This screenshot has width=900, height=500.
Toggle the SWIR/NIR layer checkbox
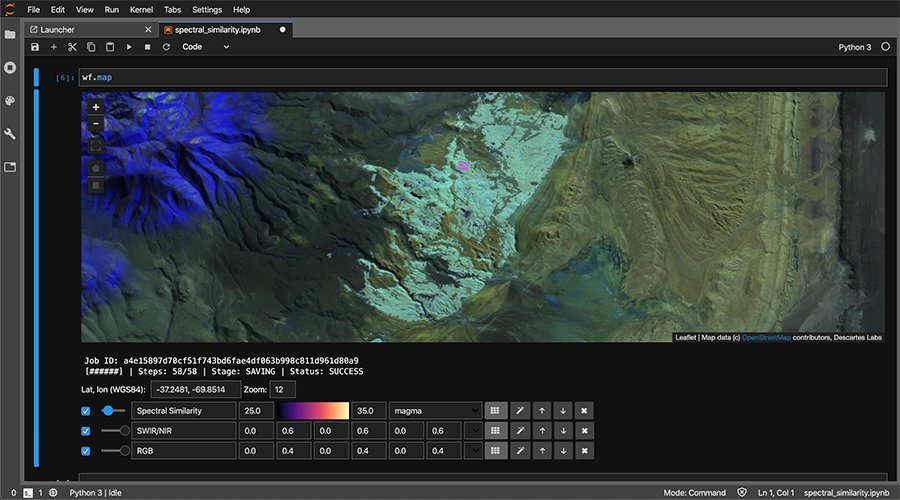coord(86,431)
